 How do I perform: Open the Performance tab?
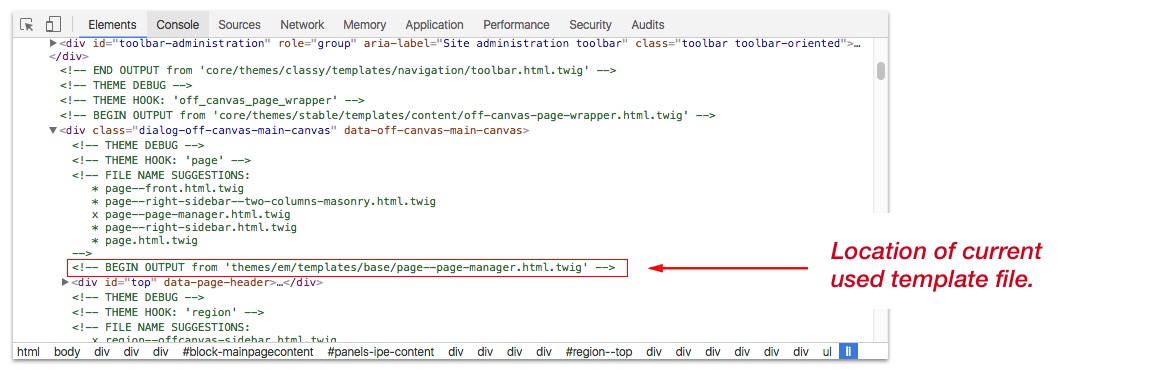(x=517, y=24)
